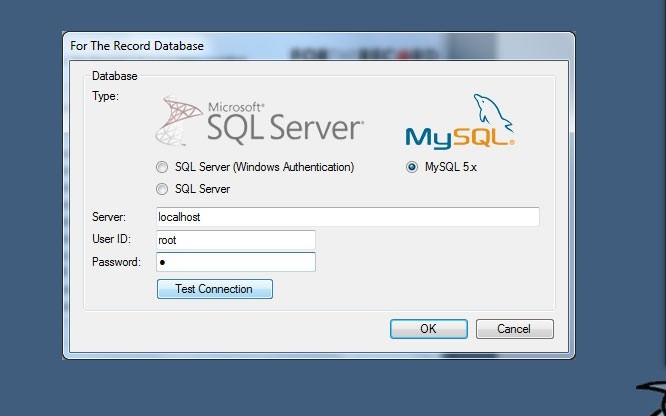The image size is (666, 416).
Task: Click into the User ID field with root
Action: [235, 240]
